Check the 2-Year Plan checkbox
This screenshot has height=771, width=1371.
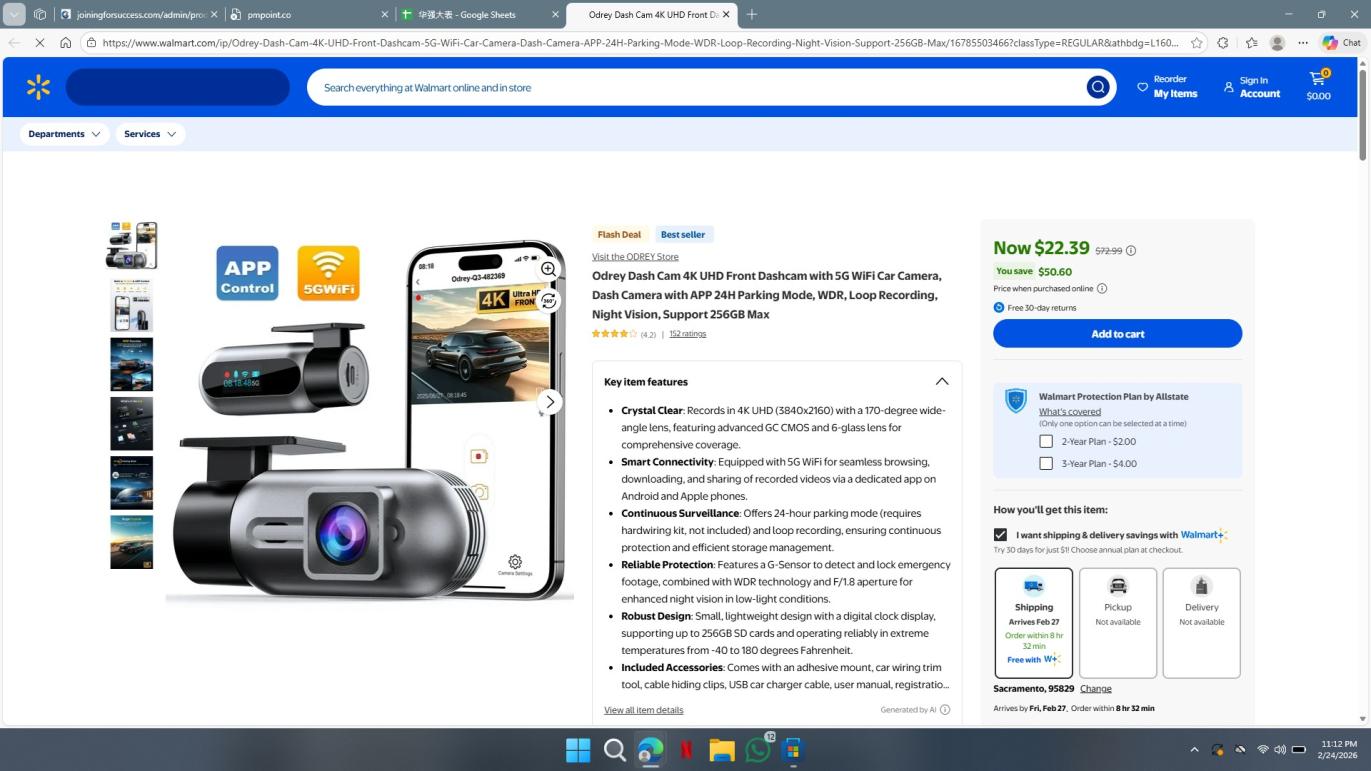coord(1046,441)
